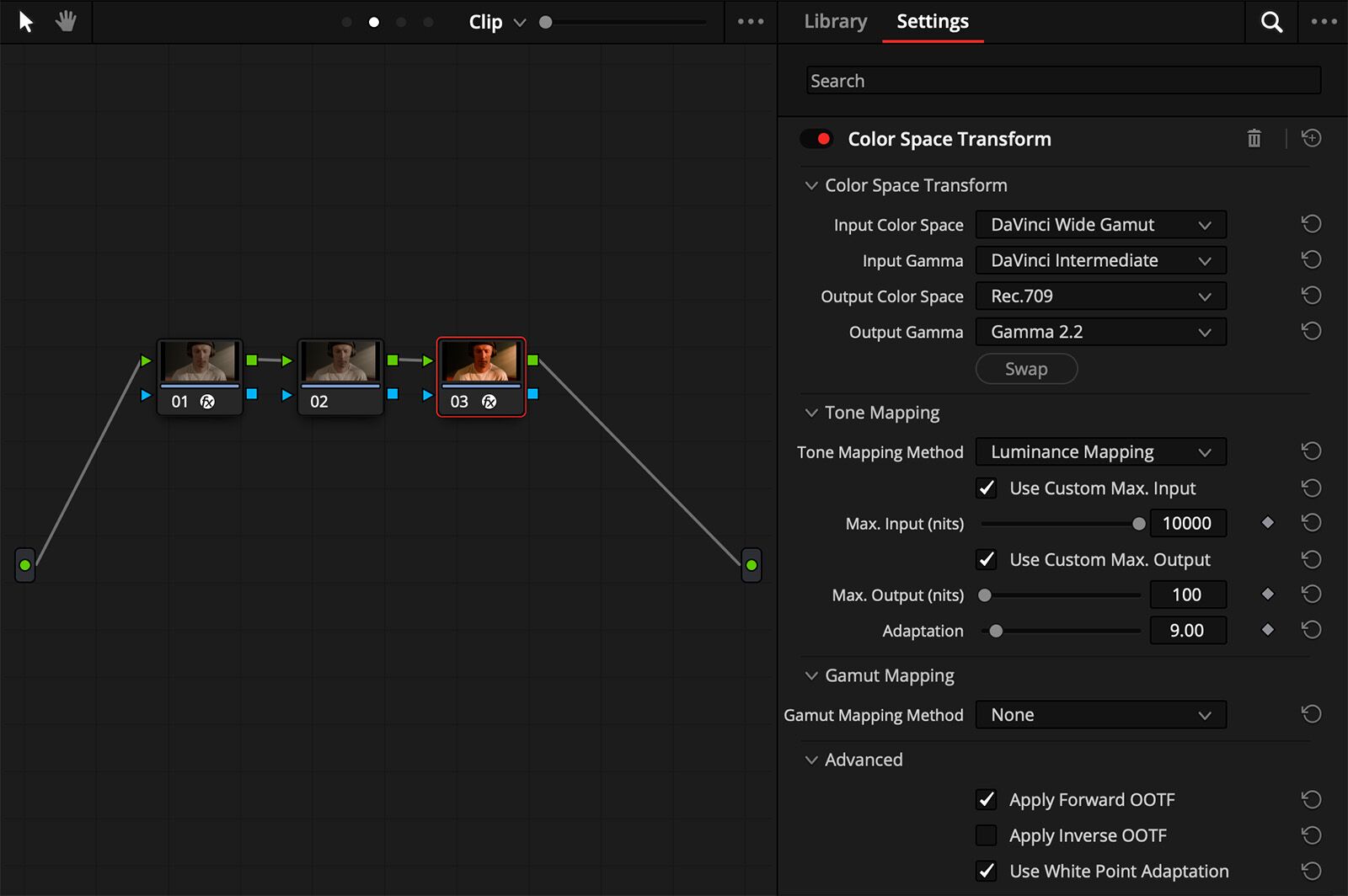Activate the hand pan tool

tap(66, 22)
